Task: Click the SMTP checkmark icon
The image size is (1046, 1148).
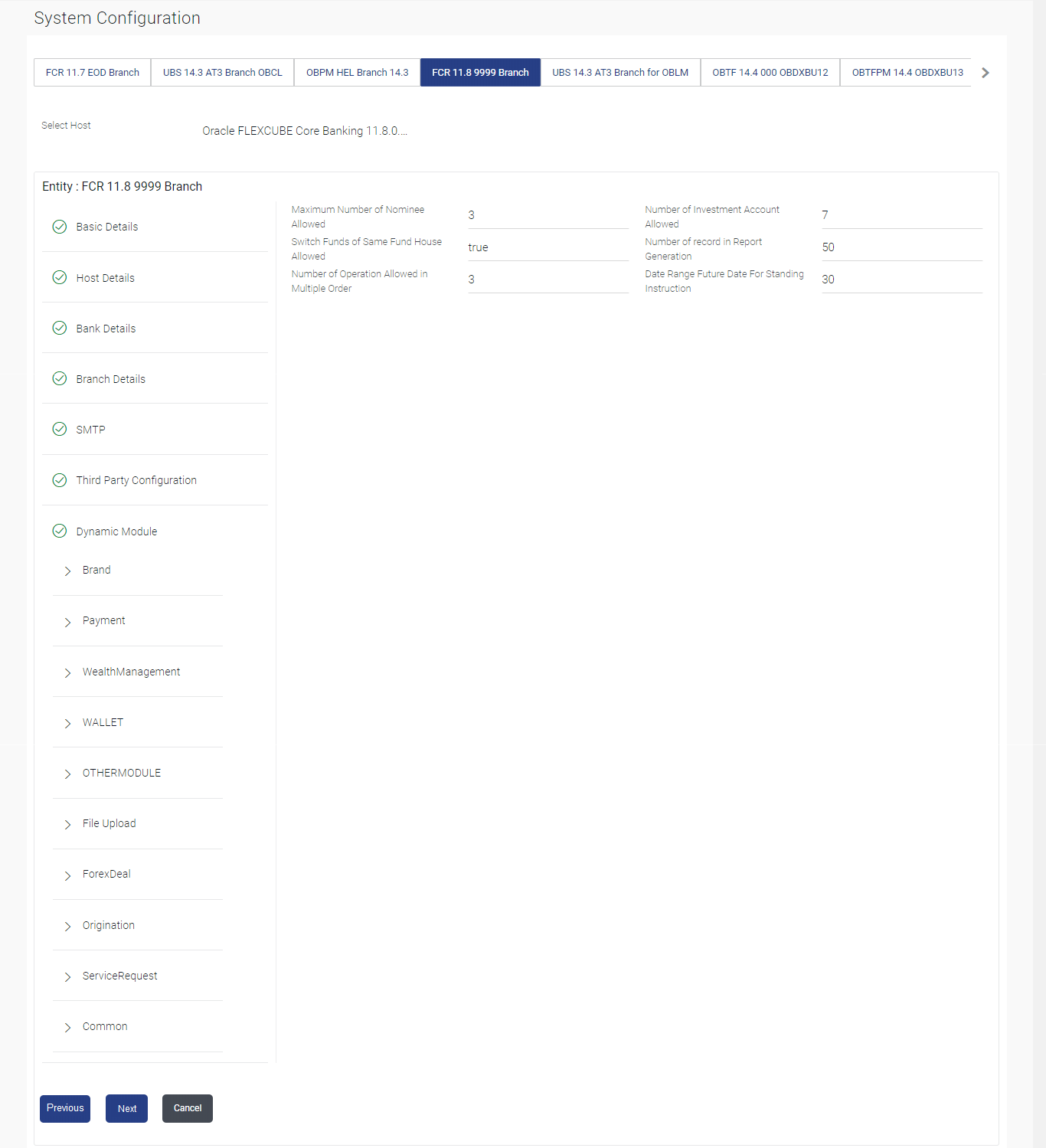Action: (60, 429)
